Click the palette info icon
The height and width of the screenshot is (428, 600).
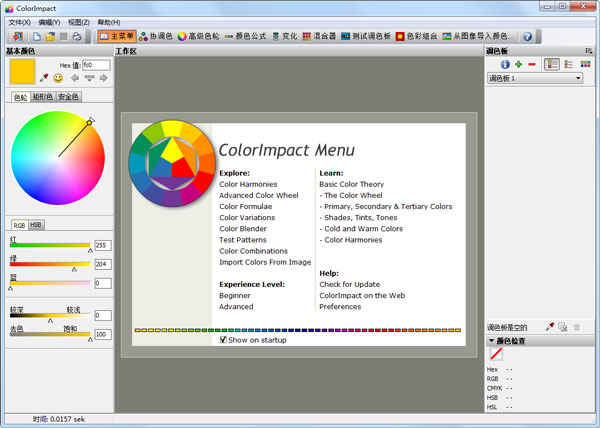coord(505,65)
